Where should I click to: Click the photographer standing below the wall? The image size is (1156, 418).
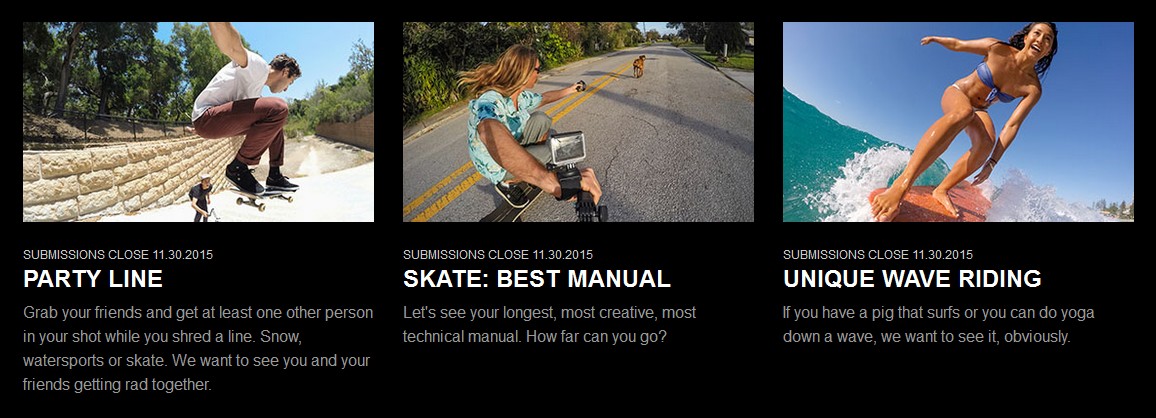(201, 199)
